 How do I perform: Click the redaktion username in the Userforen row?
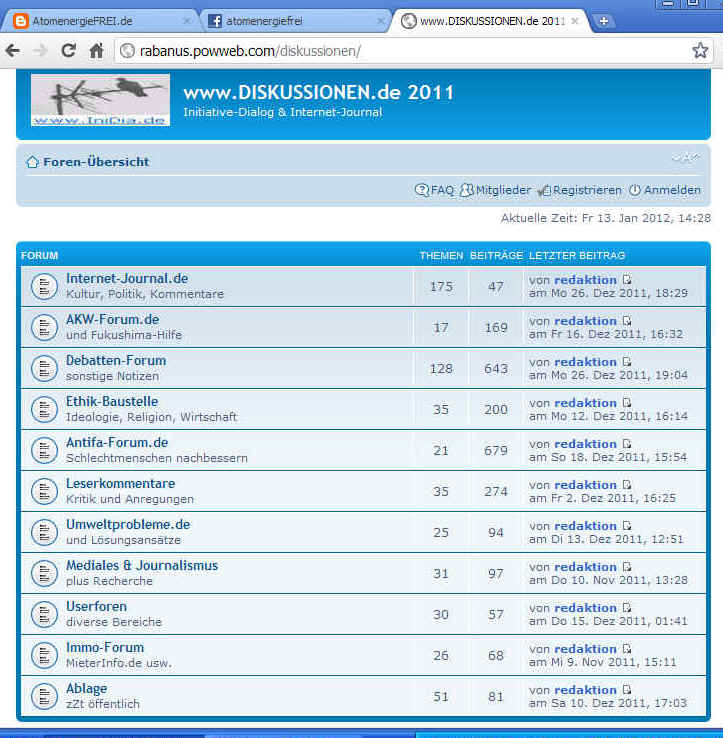coord(586,608)
